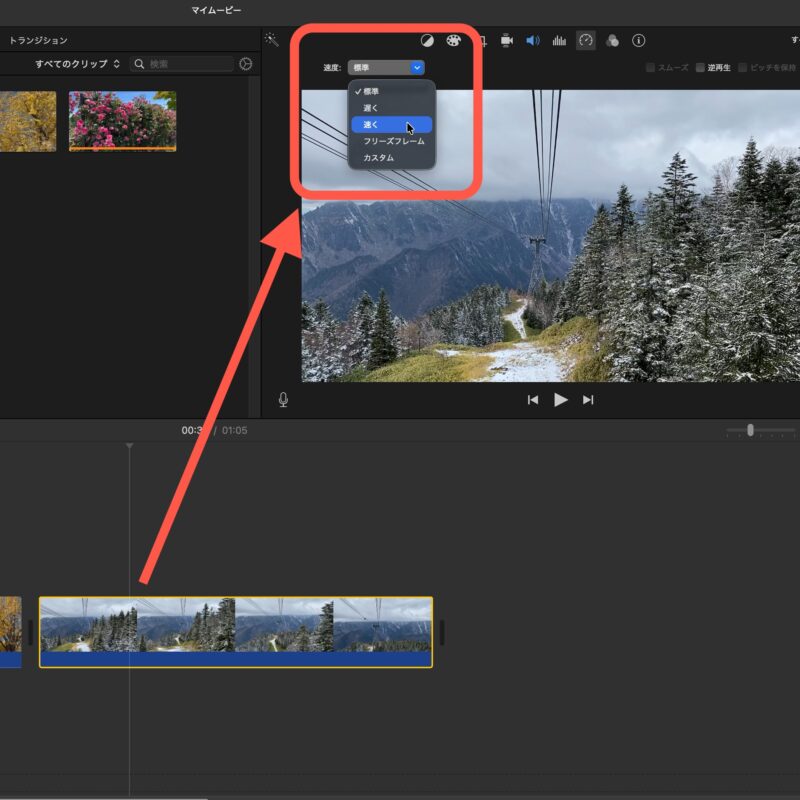Viewport: 800px width, 800px height.
Task: Open the clip information icon
Action: (x=638, y=41)
